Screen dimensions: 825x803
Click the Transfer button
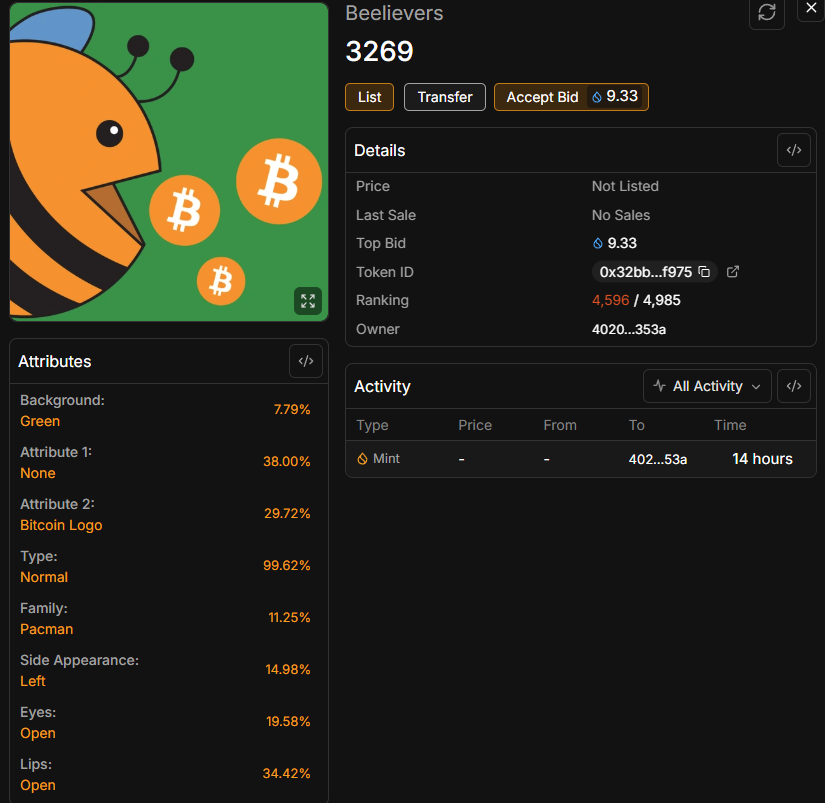click(445, 97)
